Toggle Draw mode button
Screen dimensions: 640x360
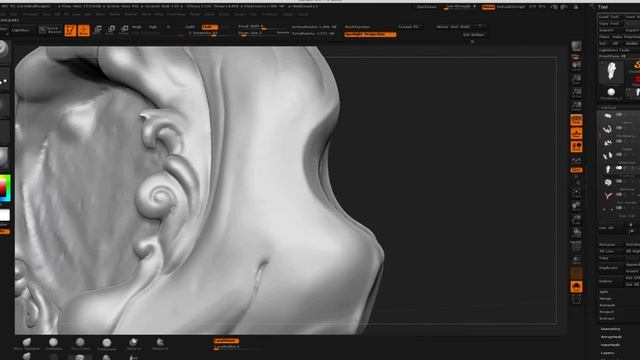(x=84, y=30)
